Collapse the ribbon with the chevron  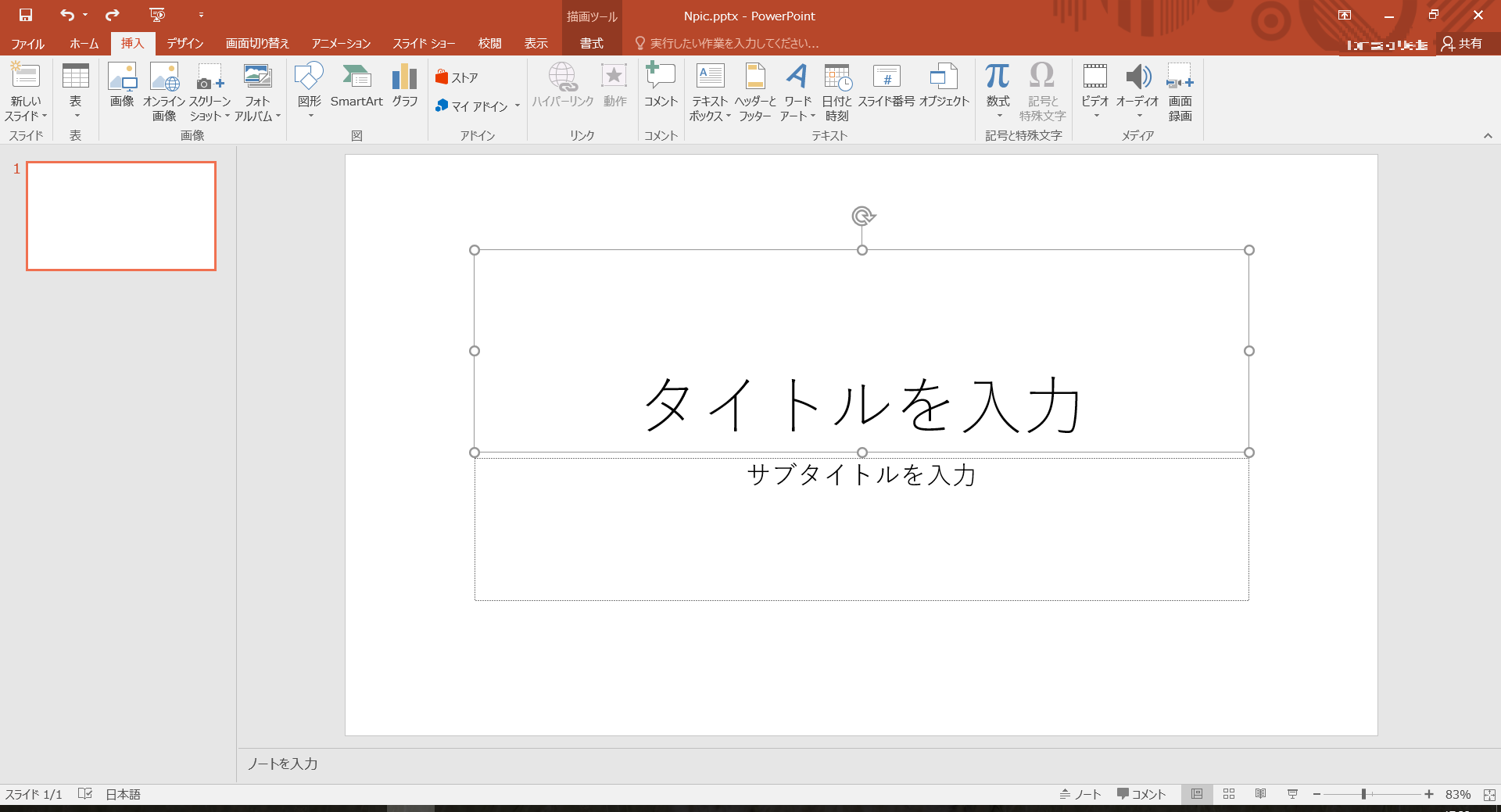tap(1488, 136)
